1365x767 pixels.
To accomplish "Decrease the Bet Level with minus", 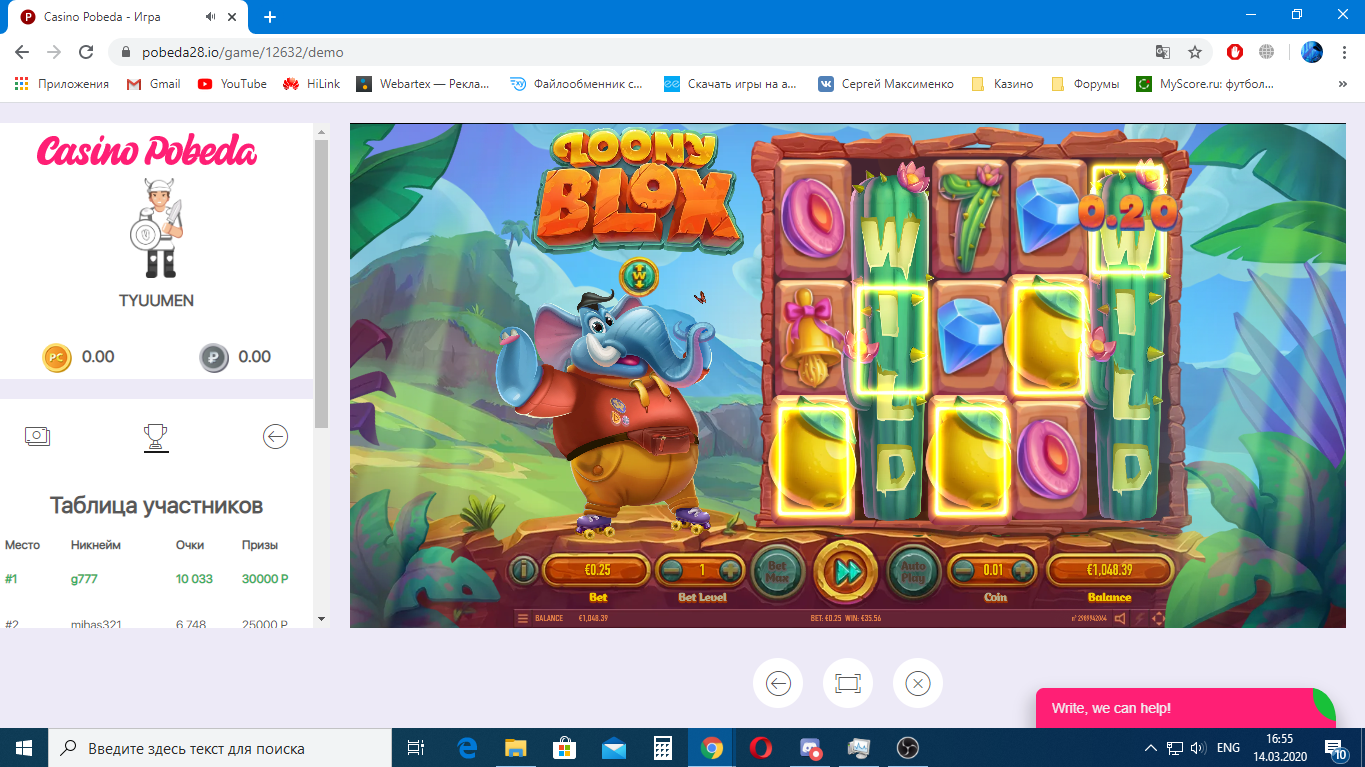I will [673, 571].
